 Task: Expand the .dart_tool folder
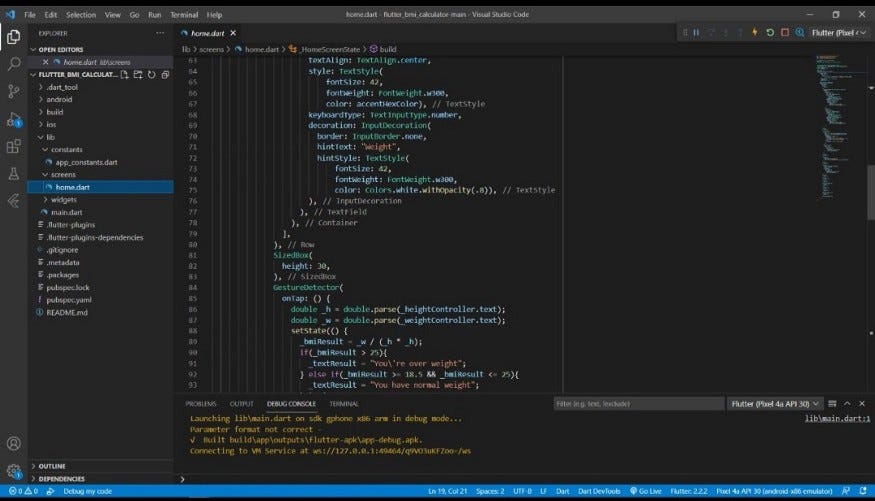62,87
